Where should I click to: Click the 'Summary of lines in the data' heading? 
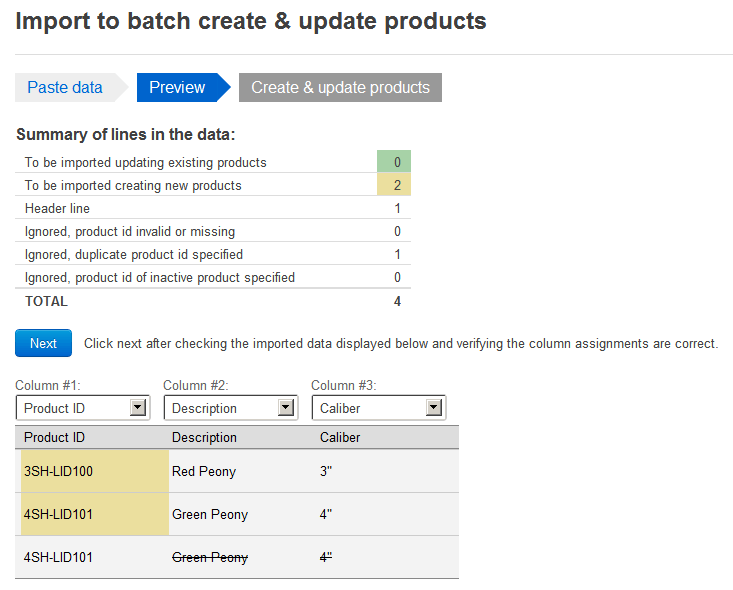coord(126,134)
